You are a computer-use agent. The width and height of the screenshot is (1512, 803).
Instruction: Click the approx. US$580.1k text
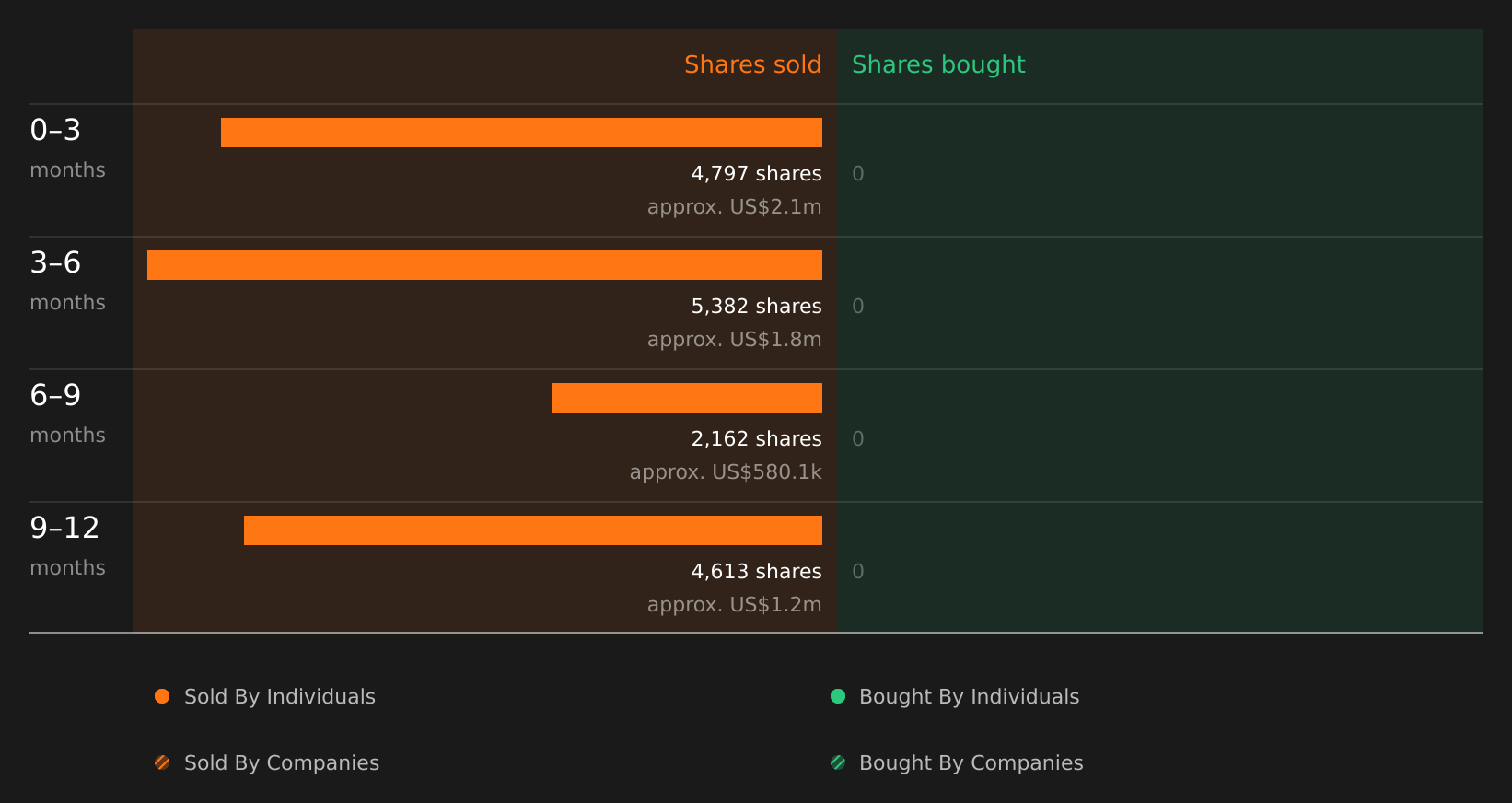coord(726,472)
